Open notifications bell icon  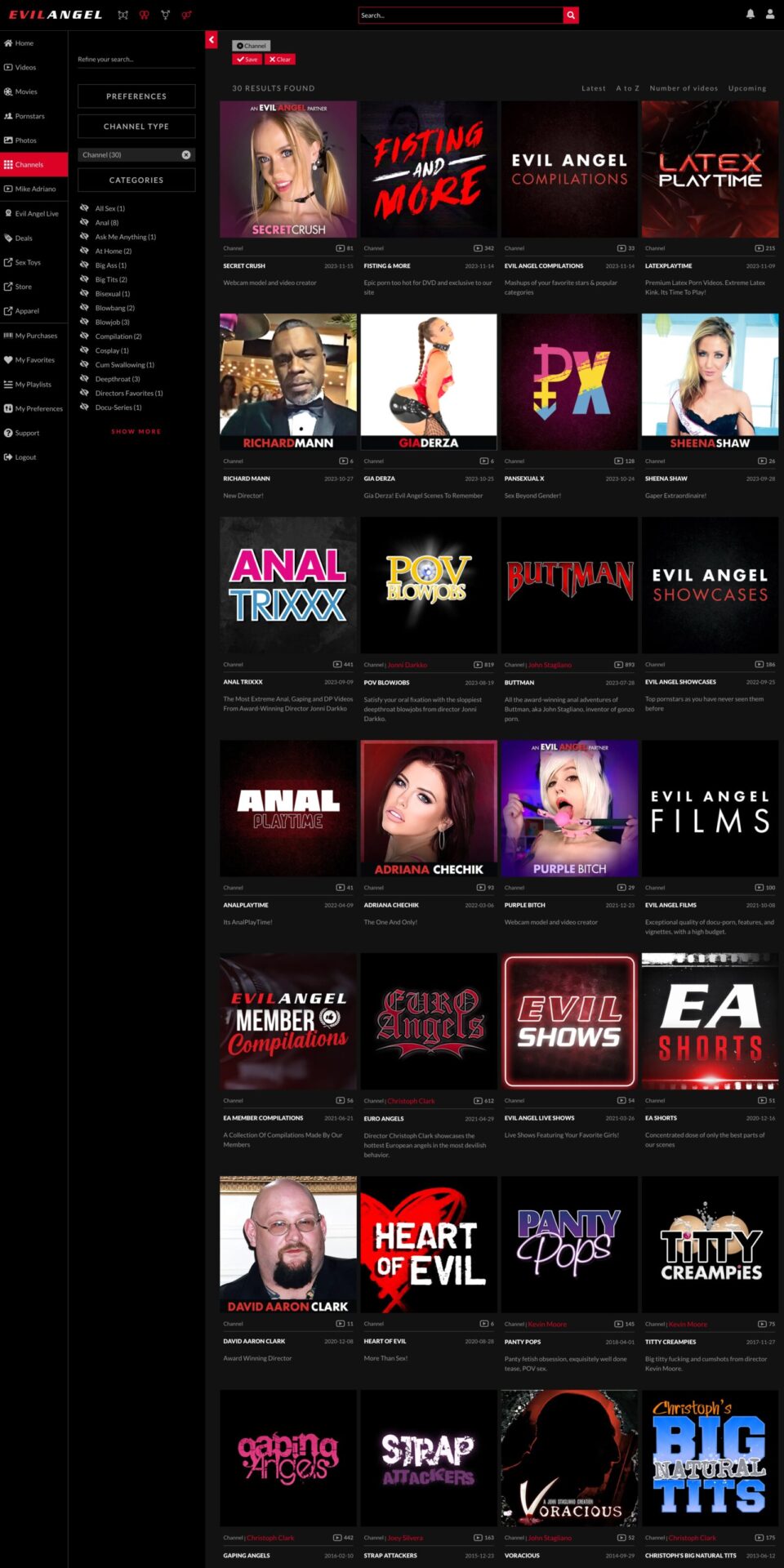pos(750,14)
